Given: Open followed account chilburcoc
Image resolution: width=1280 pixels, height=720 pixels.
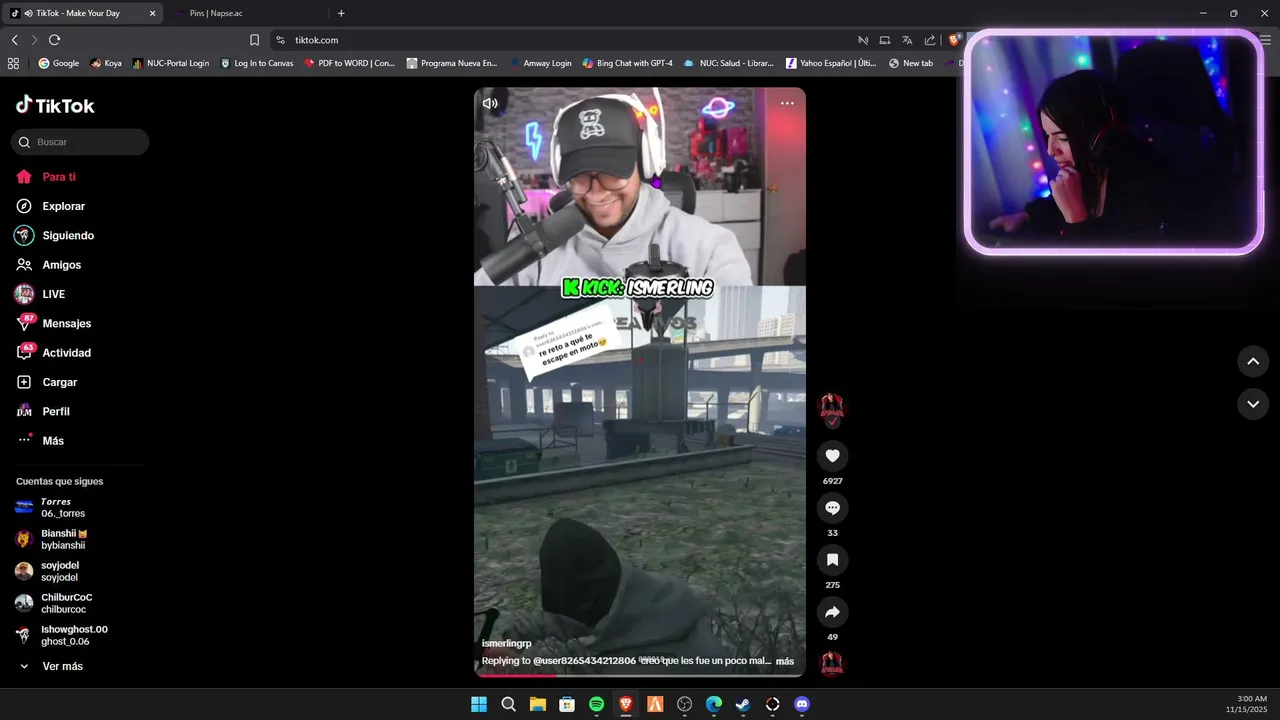Looking at the screenshot, I should tap(54, 603).
